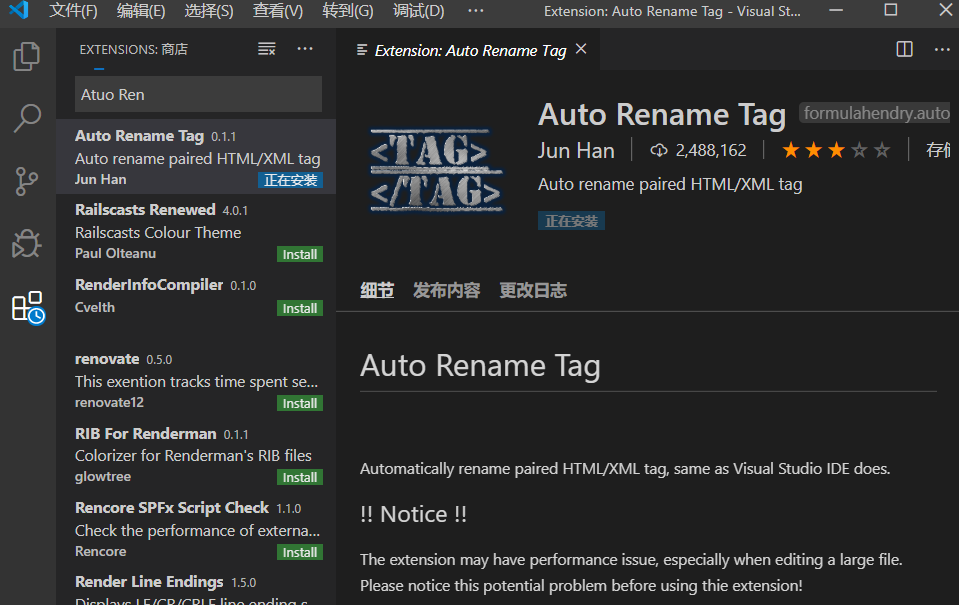Click the download count cloud icon
Viewport: 959px width, 605px height.
(x=658, y=150)
